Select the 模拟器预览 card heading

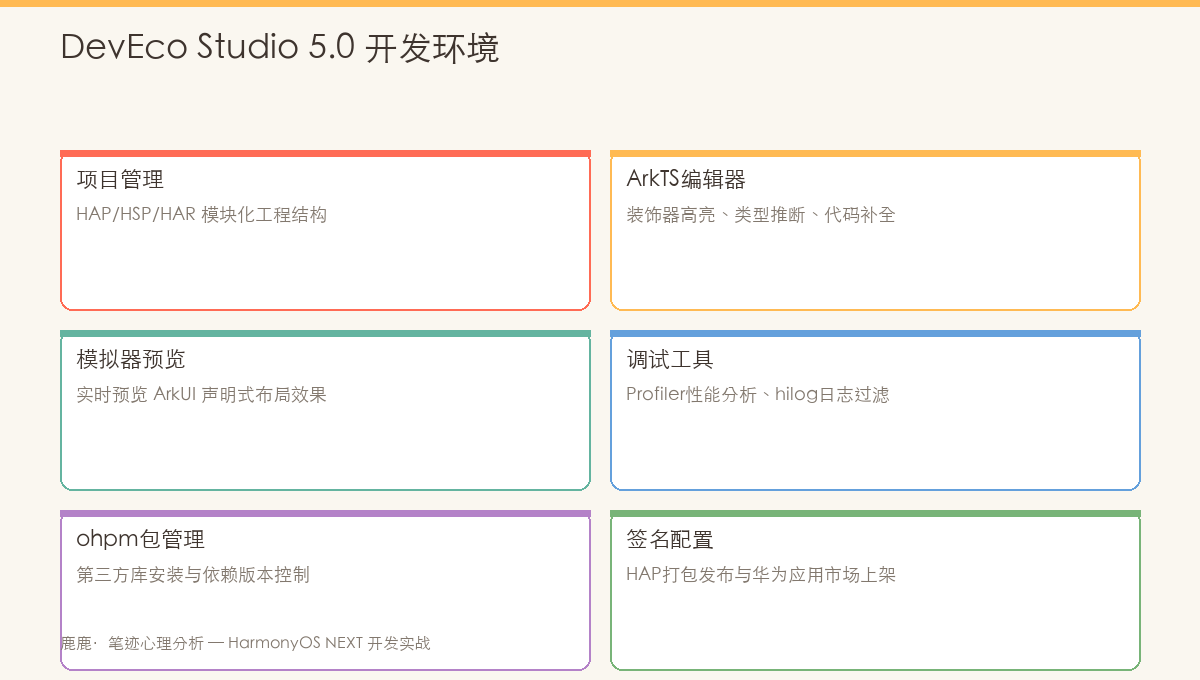pyautogui.click(x=131, y=360)
